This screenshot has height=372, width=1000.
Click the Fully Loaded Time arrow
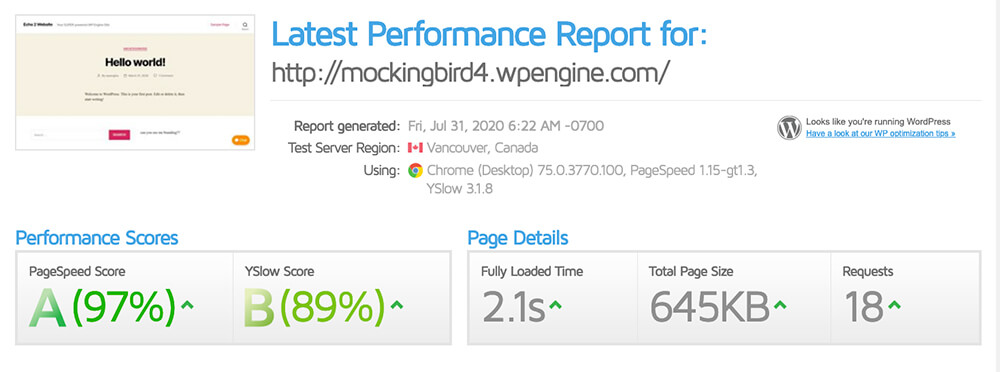(555, 306)
